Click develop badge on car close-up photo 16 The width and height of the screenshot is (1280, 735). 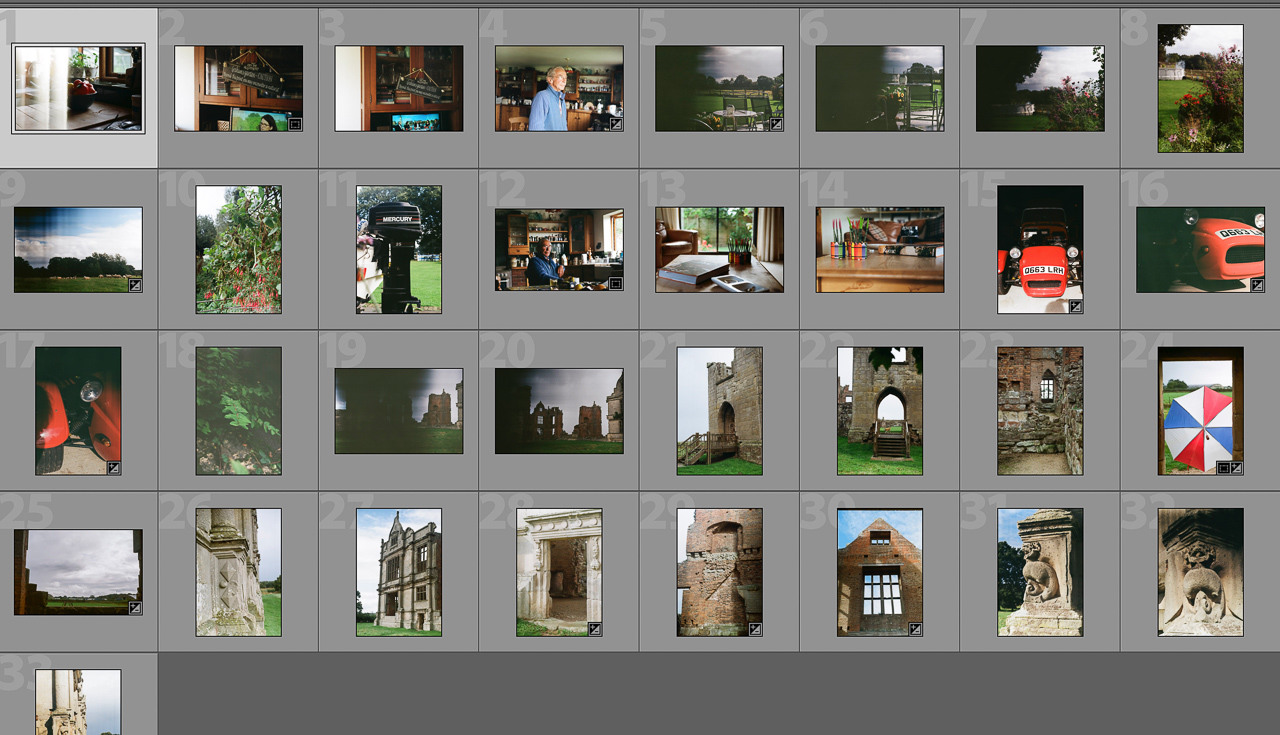[x=1257, y=285]
